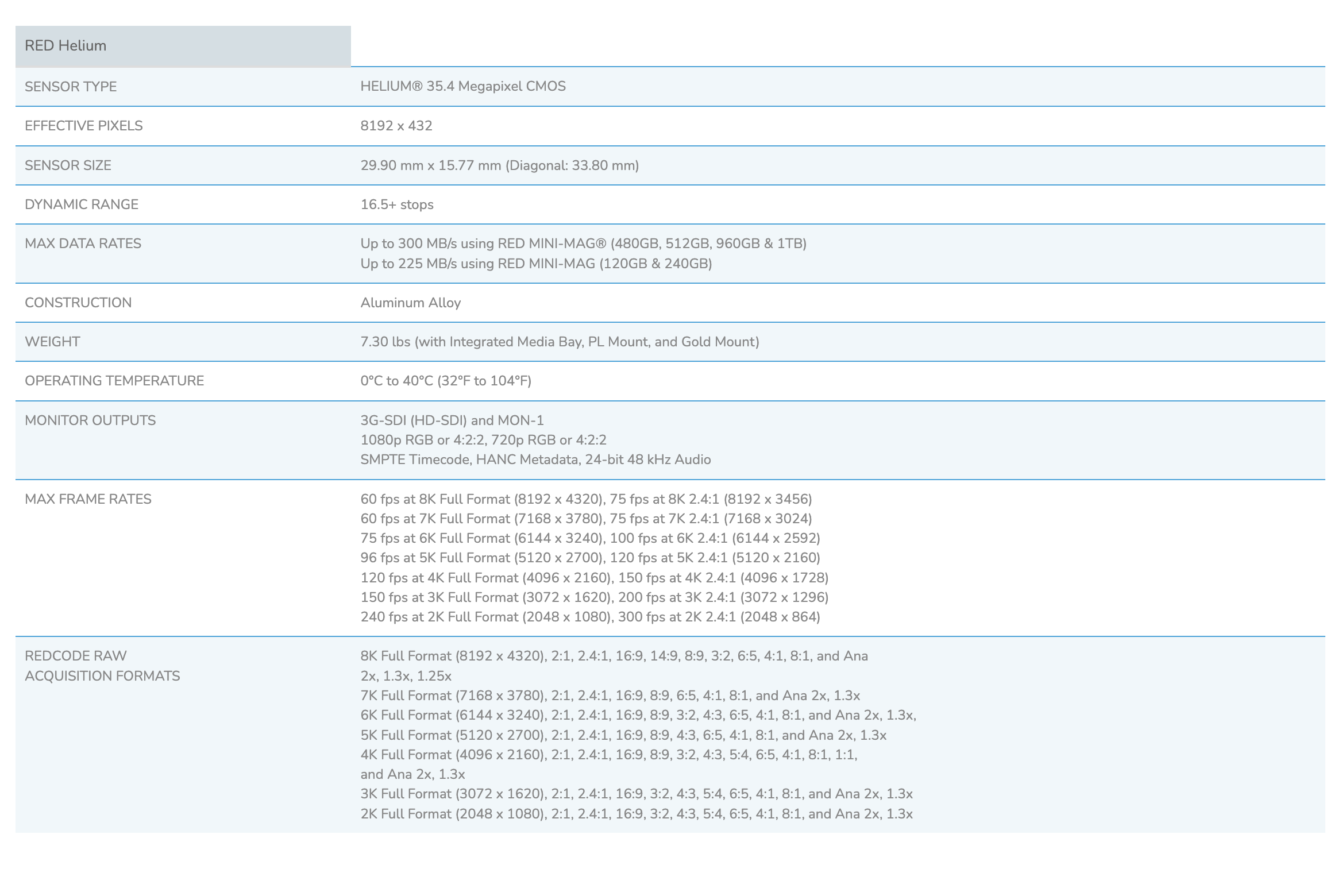The width and height of the screenshot is (1342, 896).
Task: Click the 'Aluminum Alloy' value
Action: 411,303
